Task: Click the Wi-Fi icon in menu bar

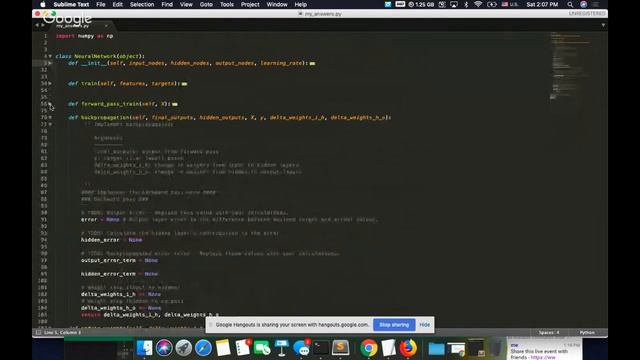Action: point(478,4)
